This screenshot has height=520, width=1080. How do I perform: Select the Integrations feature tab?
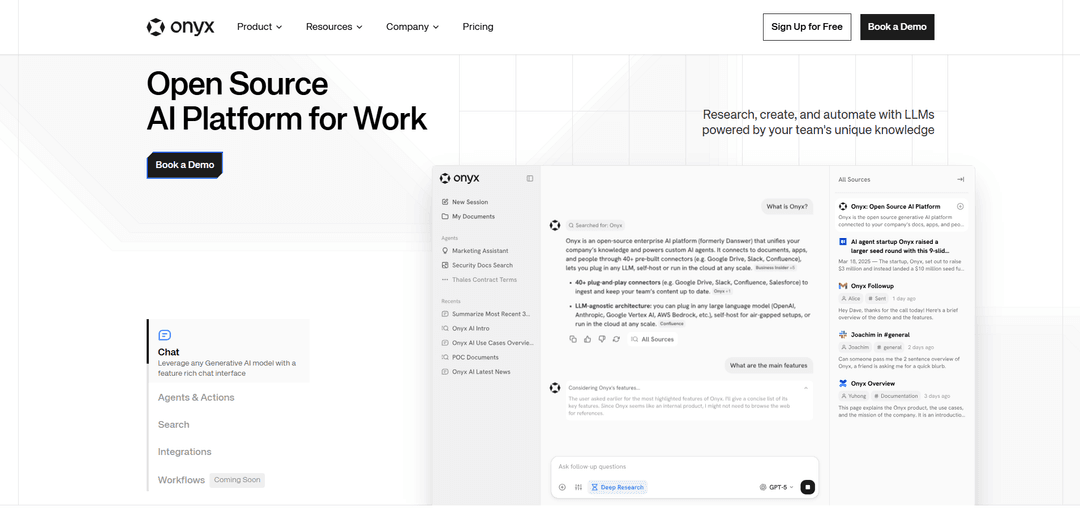(x=185, y=452)
